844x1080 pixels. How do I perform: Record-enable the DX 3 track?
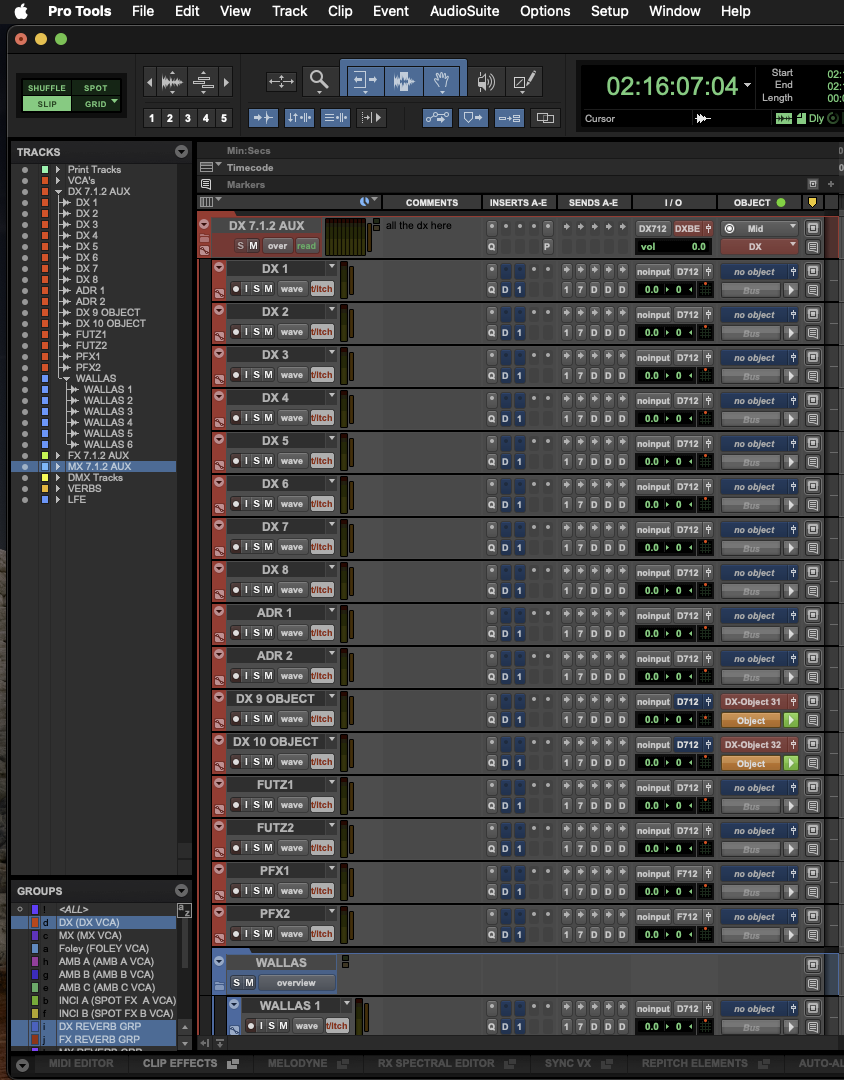click(236, 375)
